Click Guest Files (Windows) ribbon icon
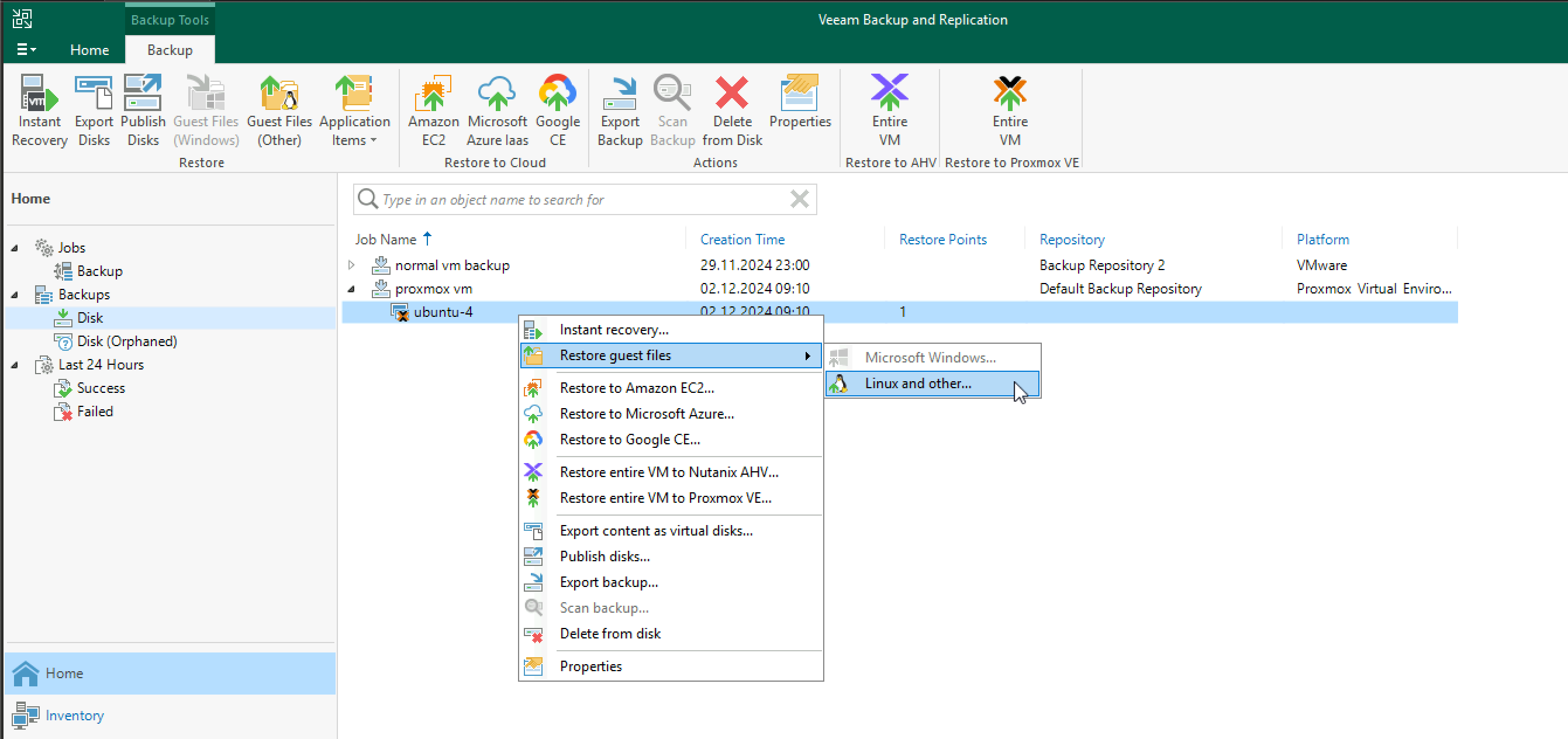 point(206,110)
